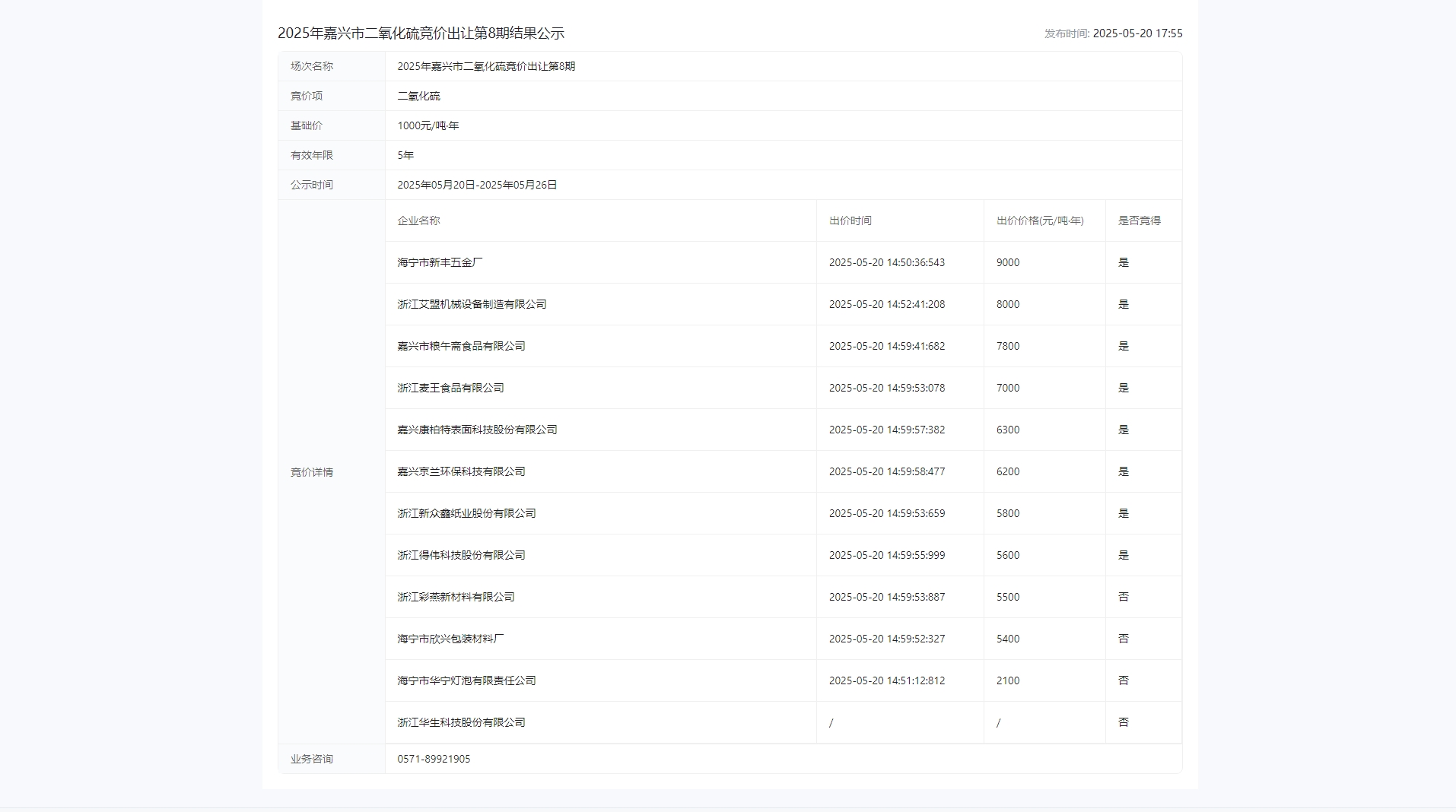Image resolution: width=1456 pixels, height=812 pixels.
Task: Click bid time 2025-05-20 14:59:53:887
Action: (887, 597)
